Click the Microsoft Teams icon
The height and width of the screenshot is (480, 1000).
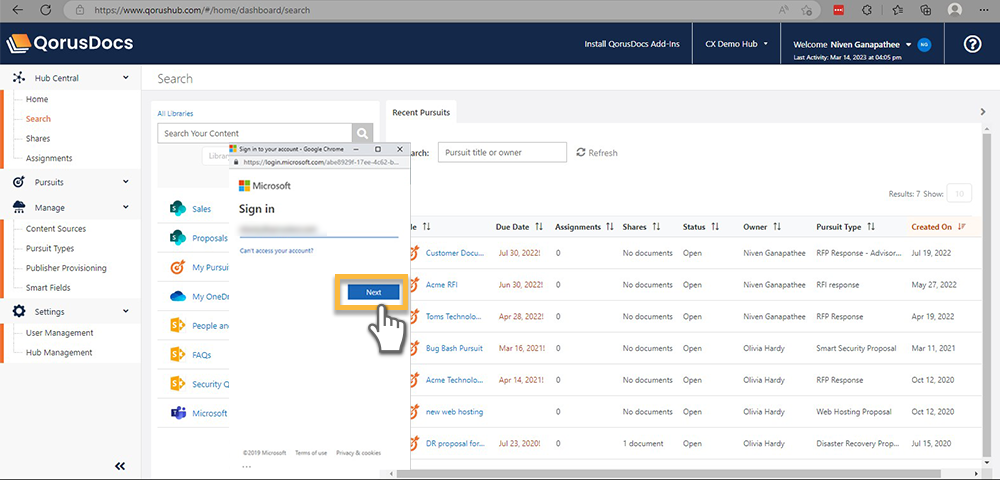click(178, 413)
